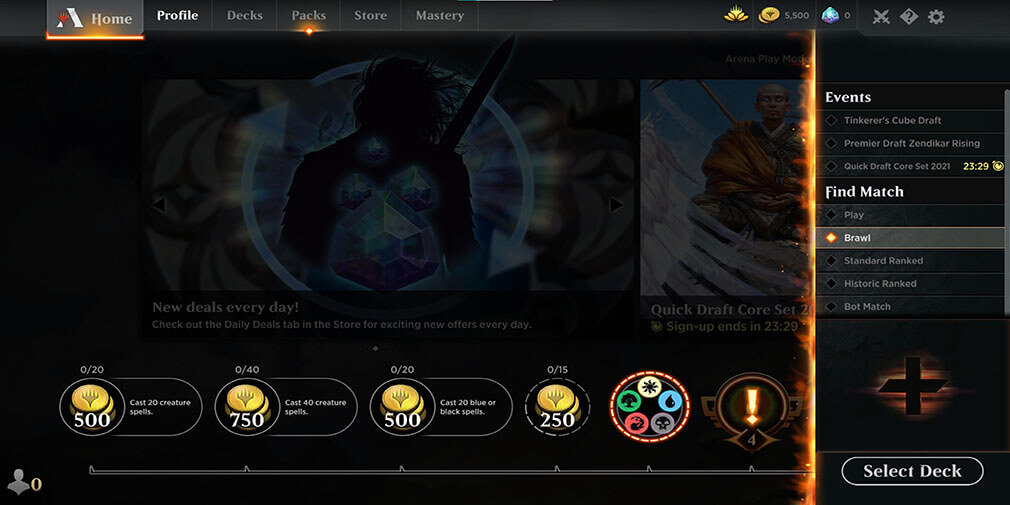1010x505 pixels.
Task: Click the 750 gold creature spells quest
Action: click(x=285, y=407)
